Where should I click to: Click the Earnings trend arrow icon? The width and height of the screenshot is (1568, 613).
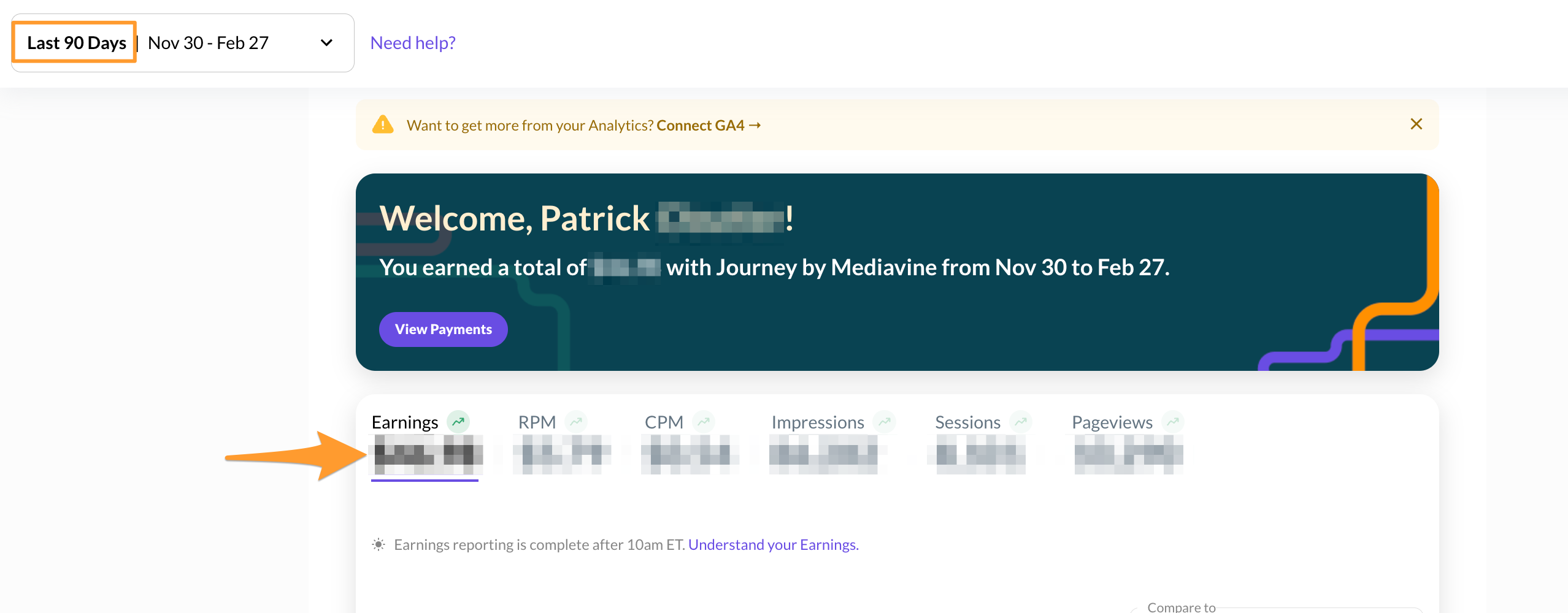pyautogui.click(x=458, y=422)
